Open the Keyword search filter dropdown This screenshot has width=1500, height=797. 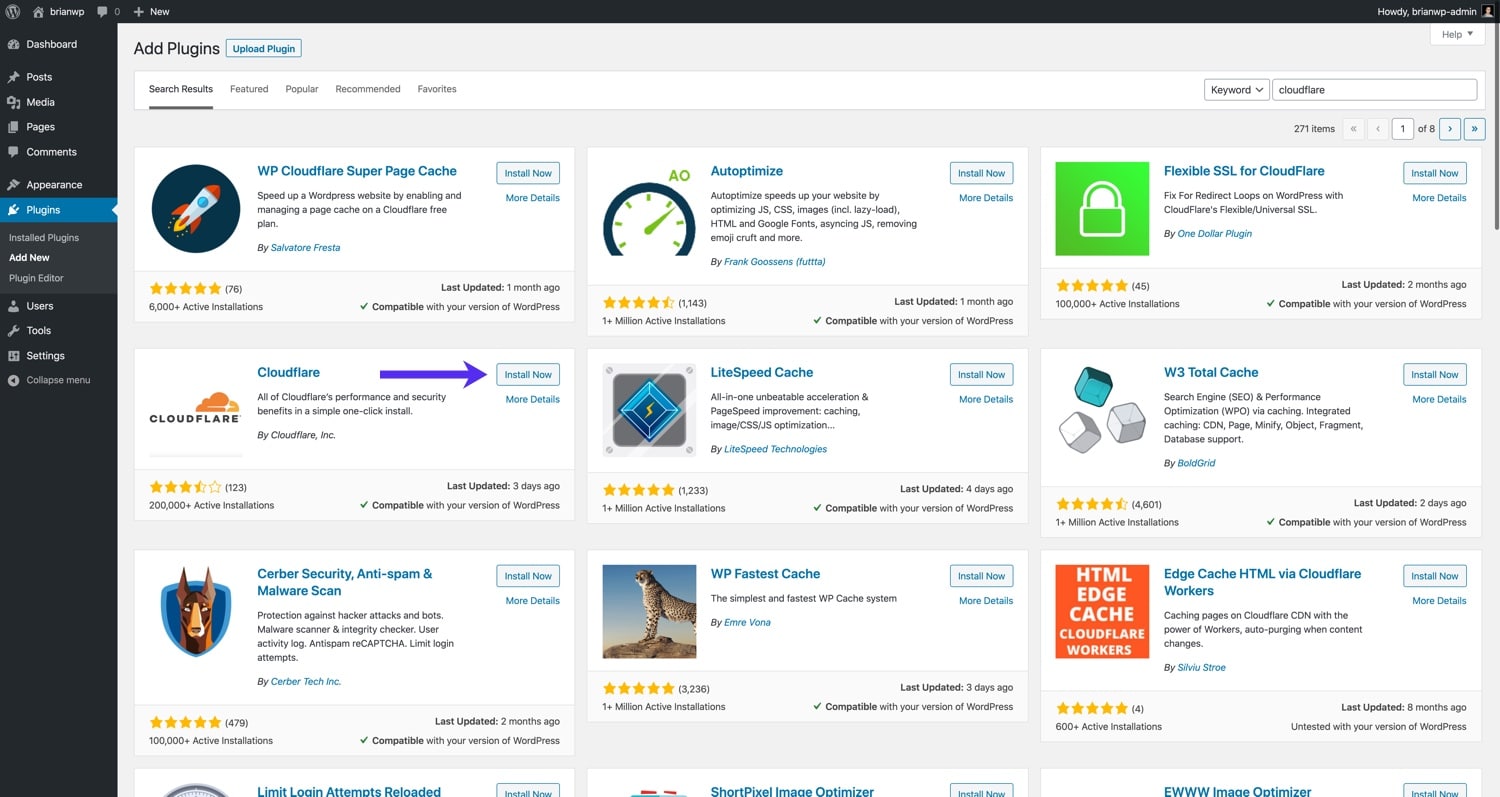pyautogui.click(x=1236, y=89)
